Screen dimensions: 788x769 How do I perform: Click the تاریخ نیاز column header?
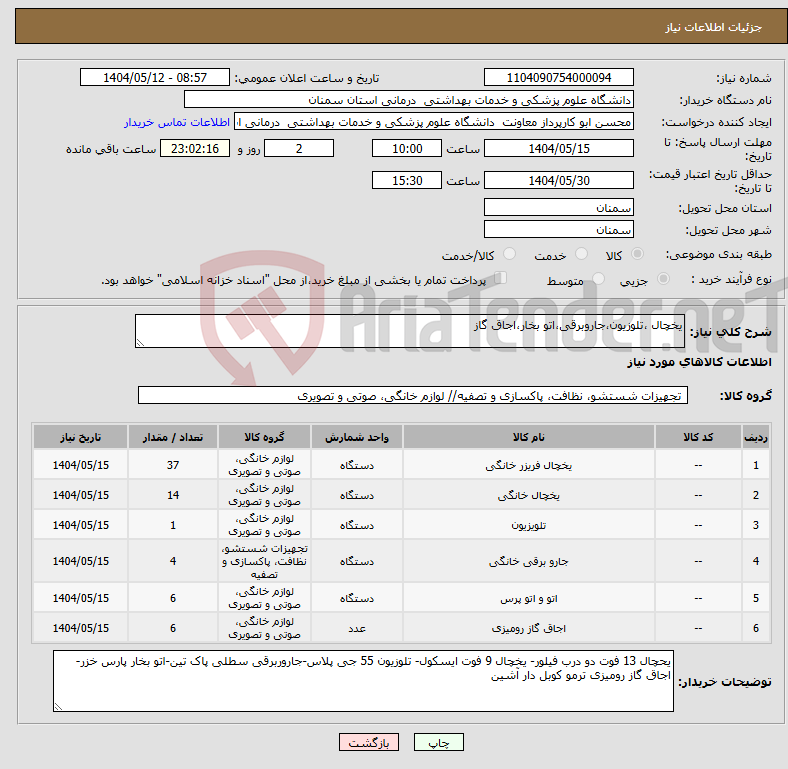[80, 437]
